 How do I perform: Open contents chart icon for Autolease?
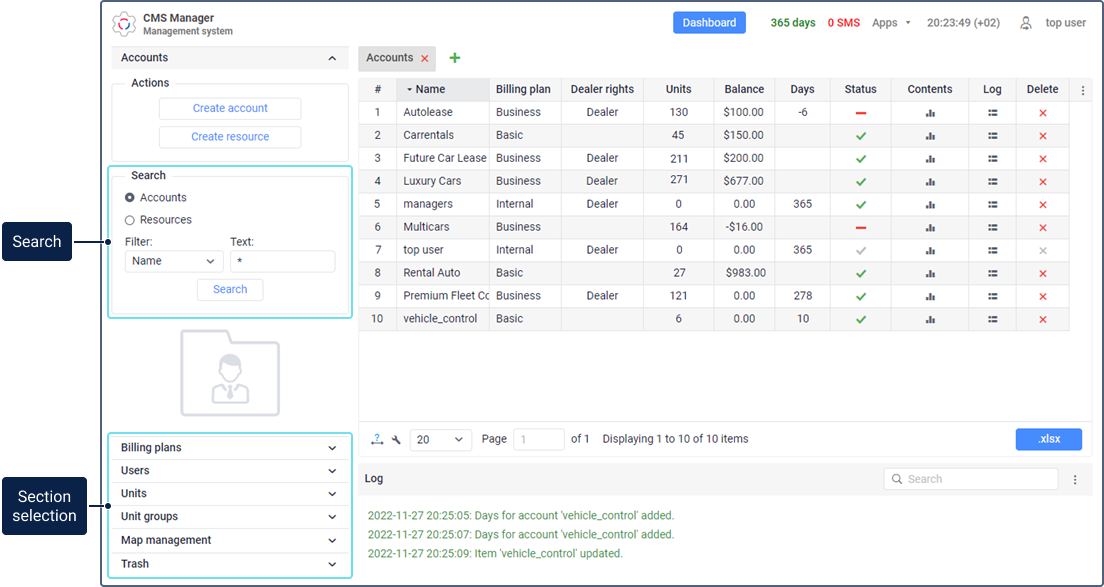coord(930,113)
